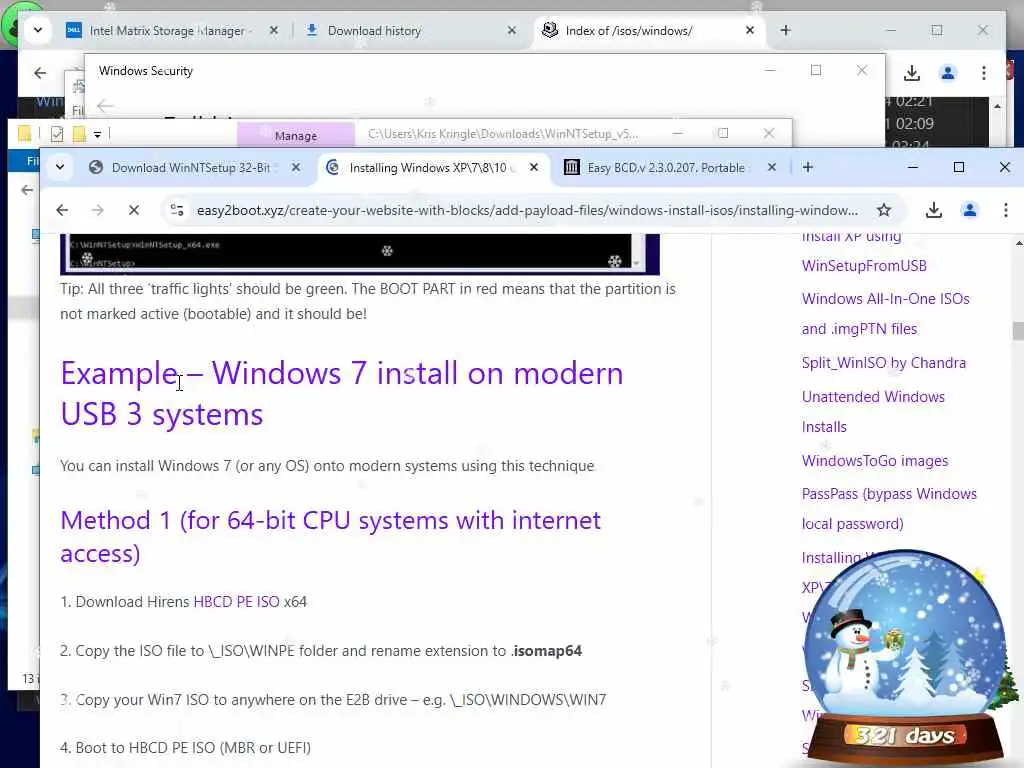Image resolution: width=1024 pixels, height=768 pixels.
Task: Open tab search dropdown in back browser
Action: tap(38, 31)
